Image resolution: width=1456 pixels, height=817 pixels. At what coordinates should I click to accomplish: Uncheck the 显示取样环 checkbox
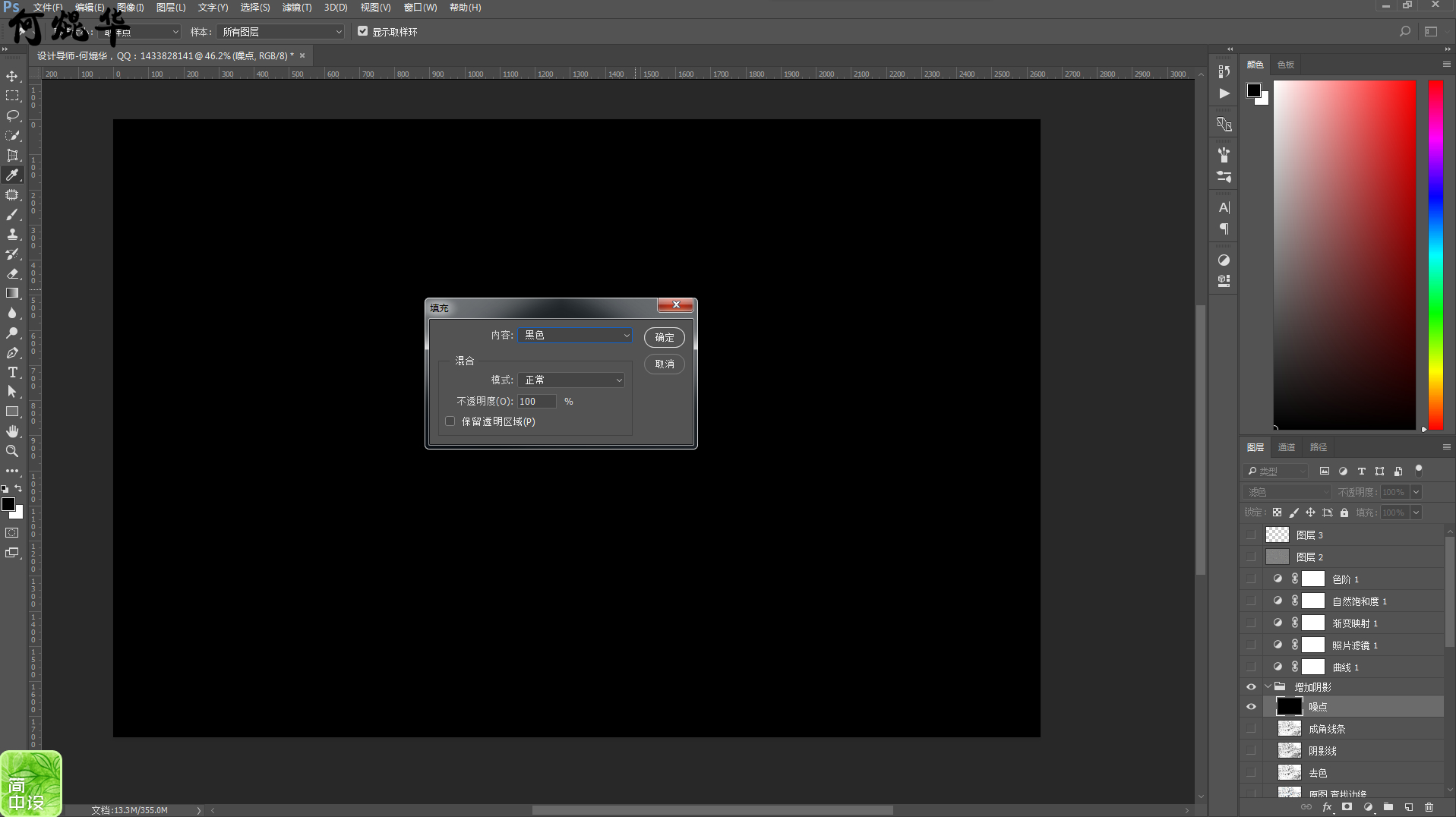pyautogui.click(x=363, y=31)
